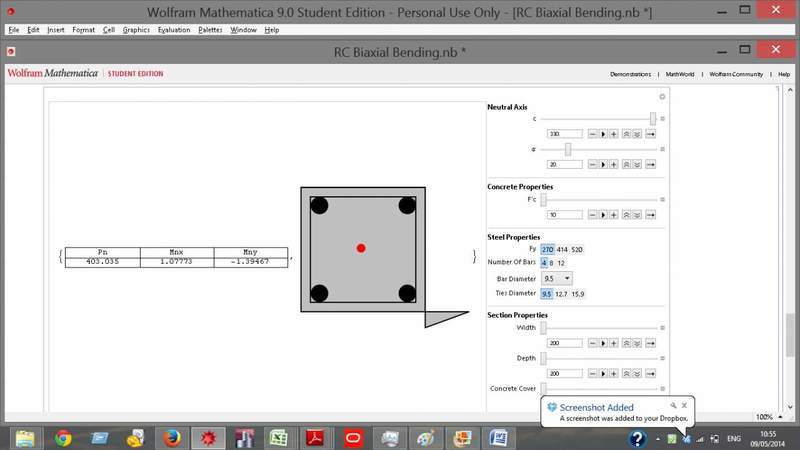The width and height of the screenshot is (800, 450).
Task: Click the minus step button for F'c
Action: coord(592,215)
